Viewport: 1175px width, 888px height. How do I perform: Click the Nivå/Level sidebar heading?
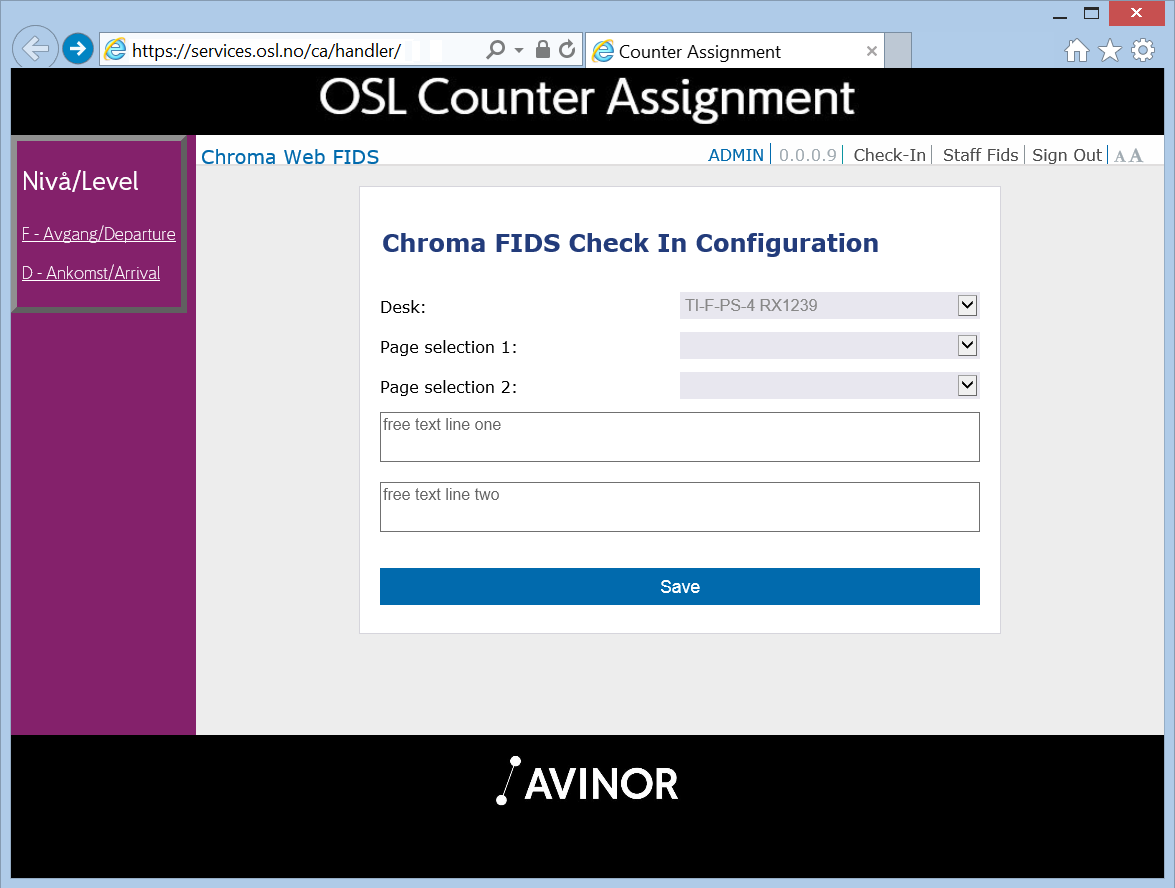[x=80, y=181]
